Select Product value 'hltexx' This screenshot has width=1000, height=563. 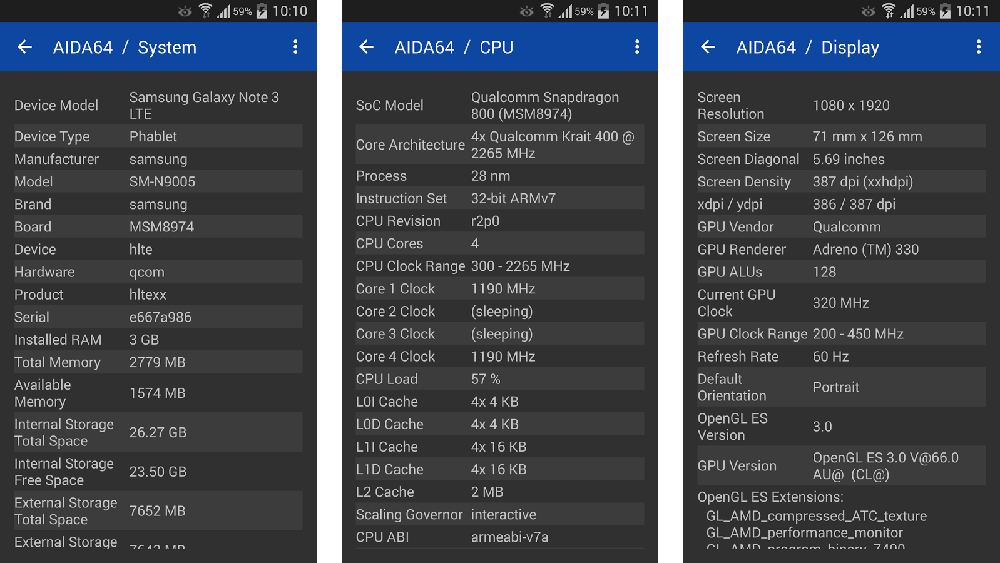pos(147,295)
